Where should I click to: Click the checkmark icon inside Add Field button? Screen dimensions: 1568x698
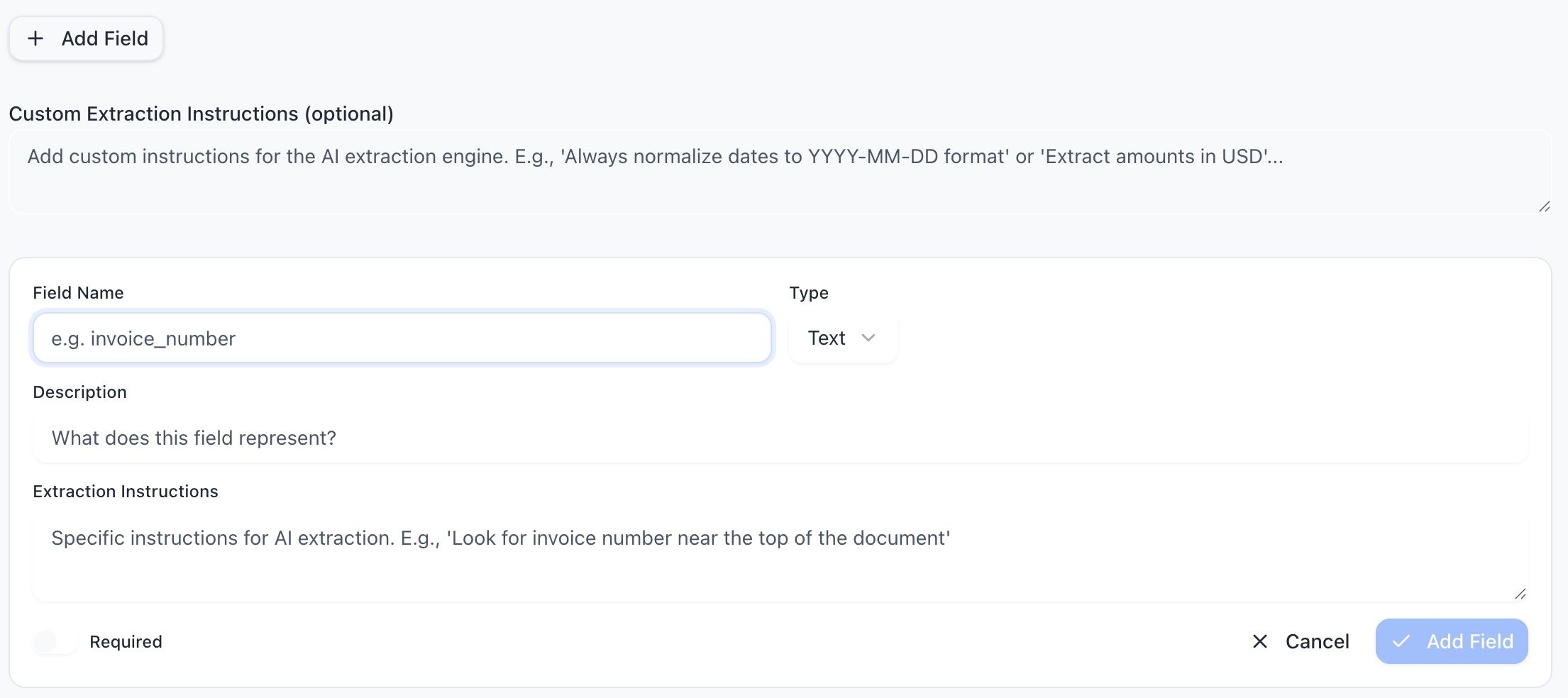[1401, 641]
